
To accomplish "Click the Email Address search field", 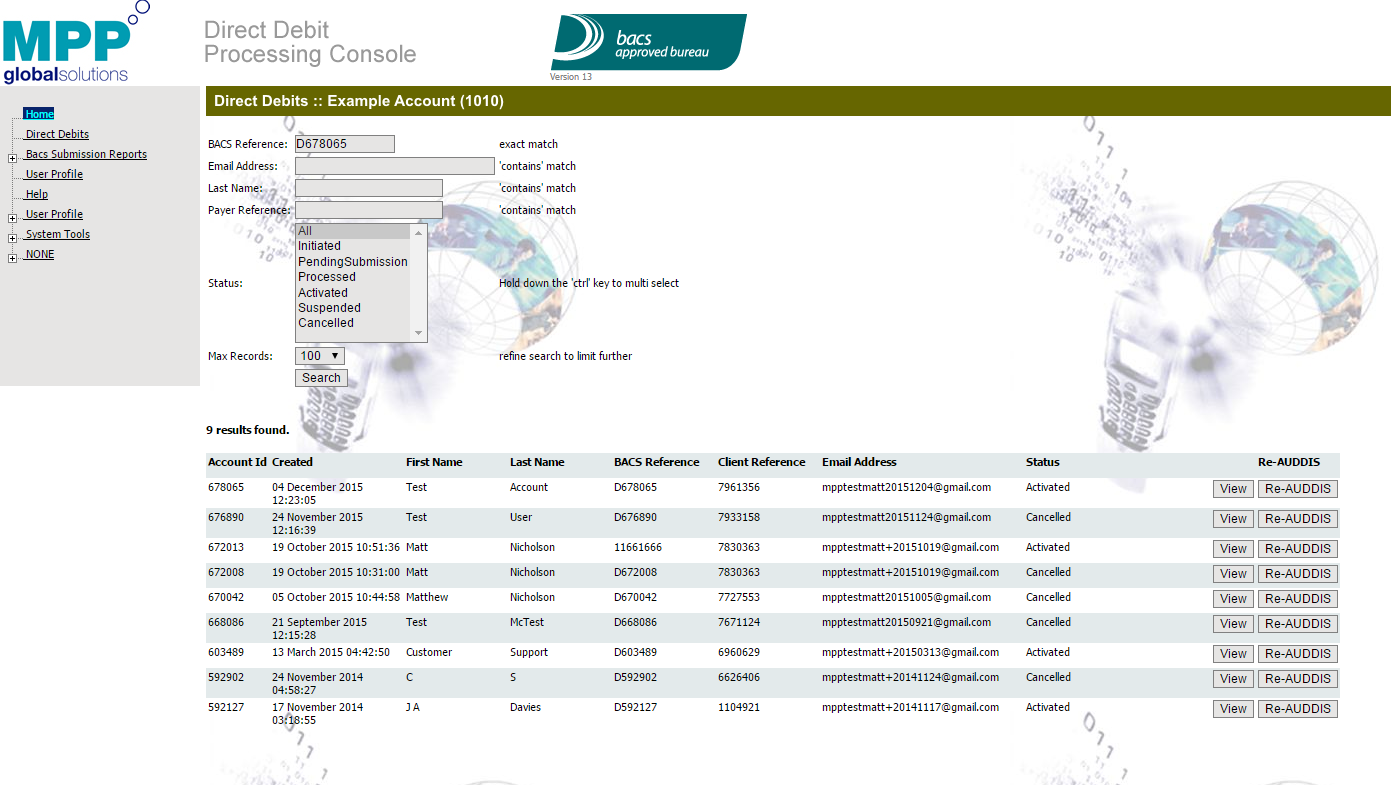I will click(x=394, y=166).
